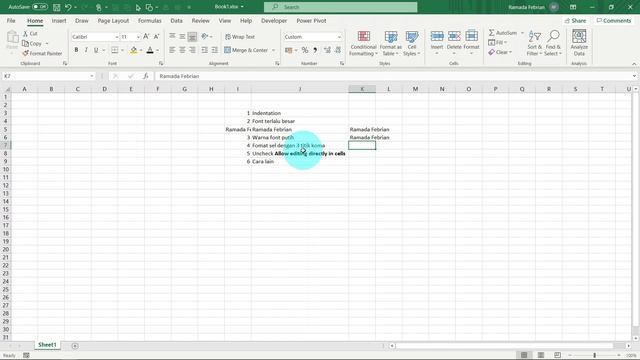Click the Copy button

(x=32, y=43)
